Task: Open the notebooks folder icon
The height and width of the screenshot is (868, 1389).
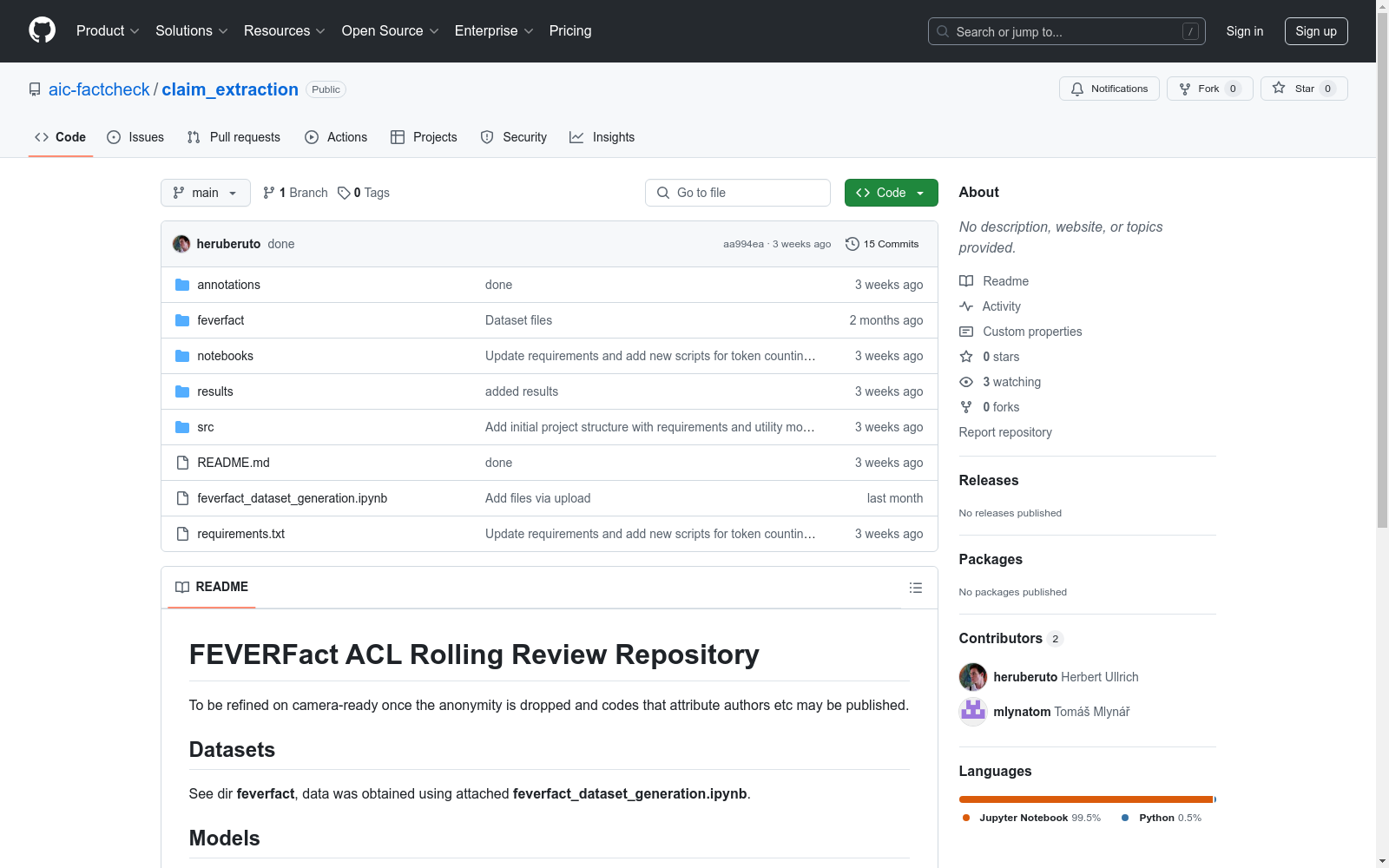Action: pos(182,356)
